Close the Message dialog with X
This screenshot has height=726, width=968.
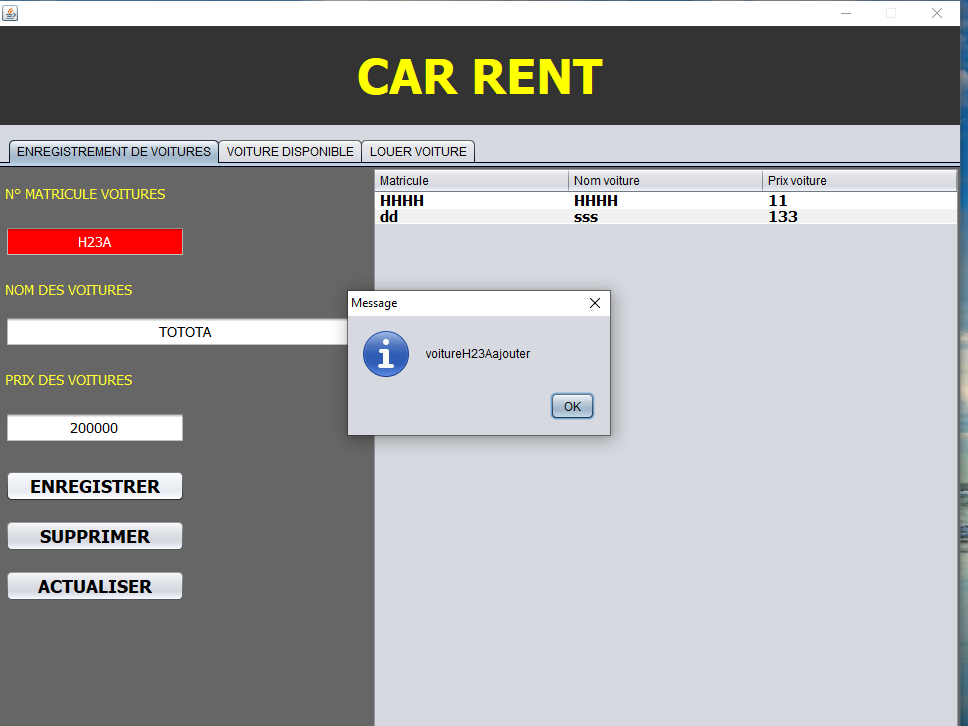point(595,303)
